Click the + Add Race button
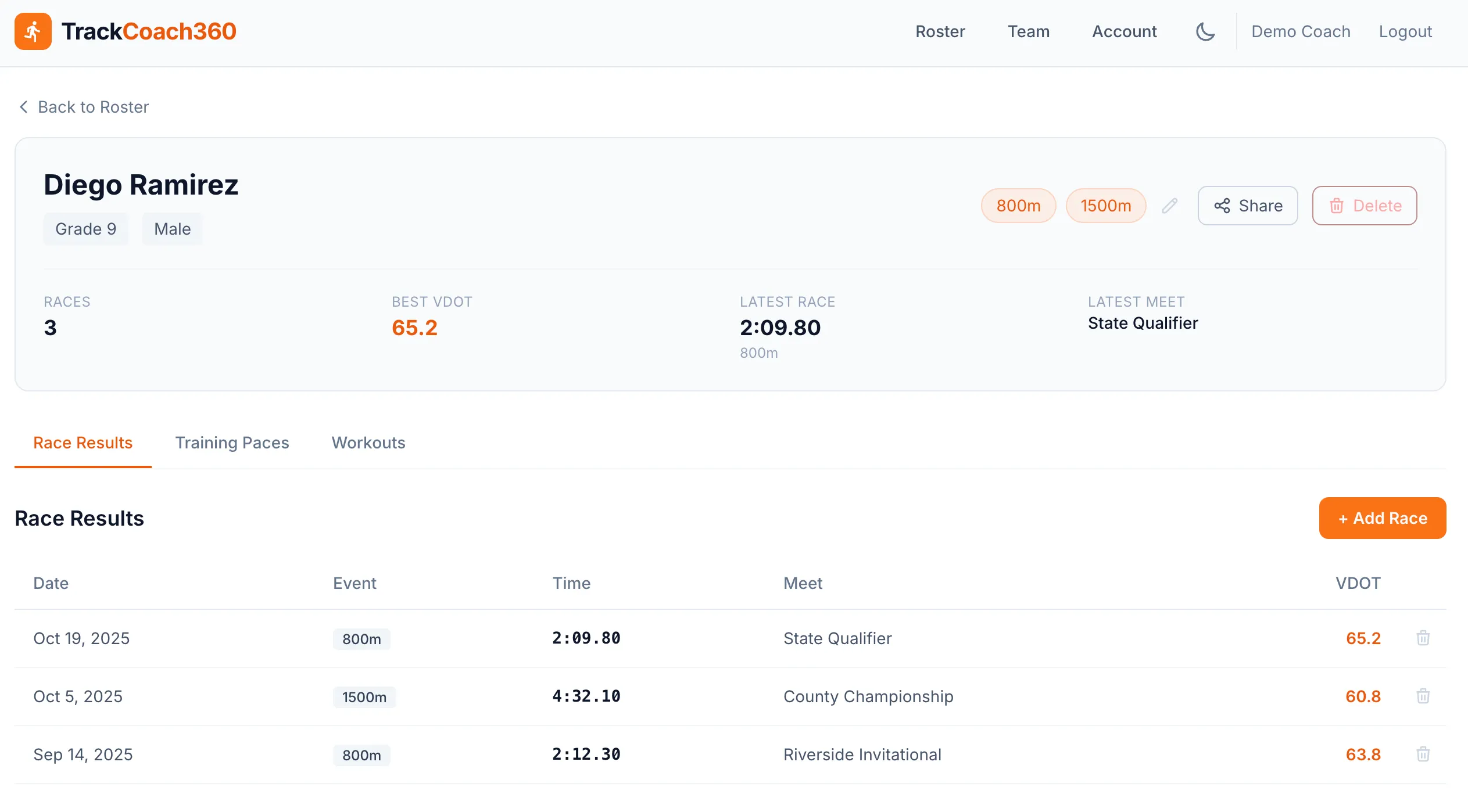The image size is (1468, 812). 1383,518
